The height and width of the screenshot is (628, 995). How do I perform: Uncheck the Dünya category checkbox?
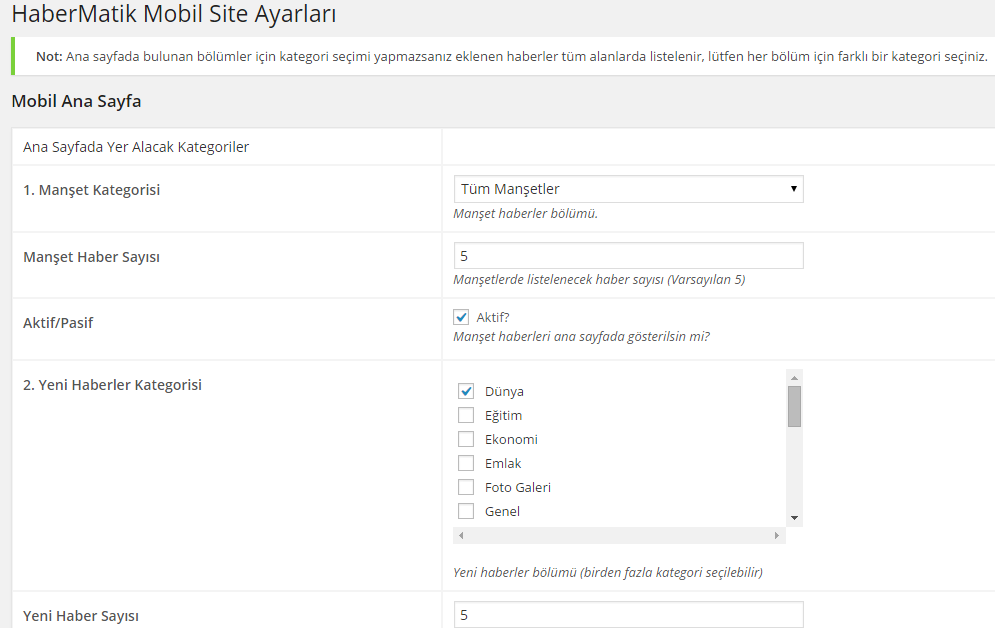[x=466, y=391]
